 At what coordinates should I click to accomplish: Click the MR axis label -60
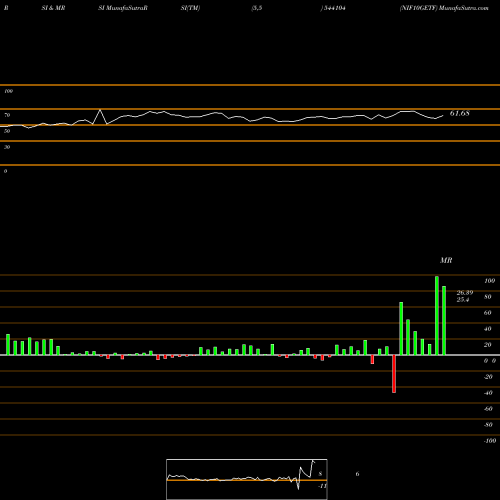click(x=488, y=409)
